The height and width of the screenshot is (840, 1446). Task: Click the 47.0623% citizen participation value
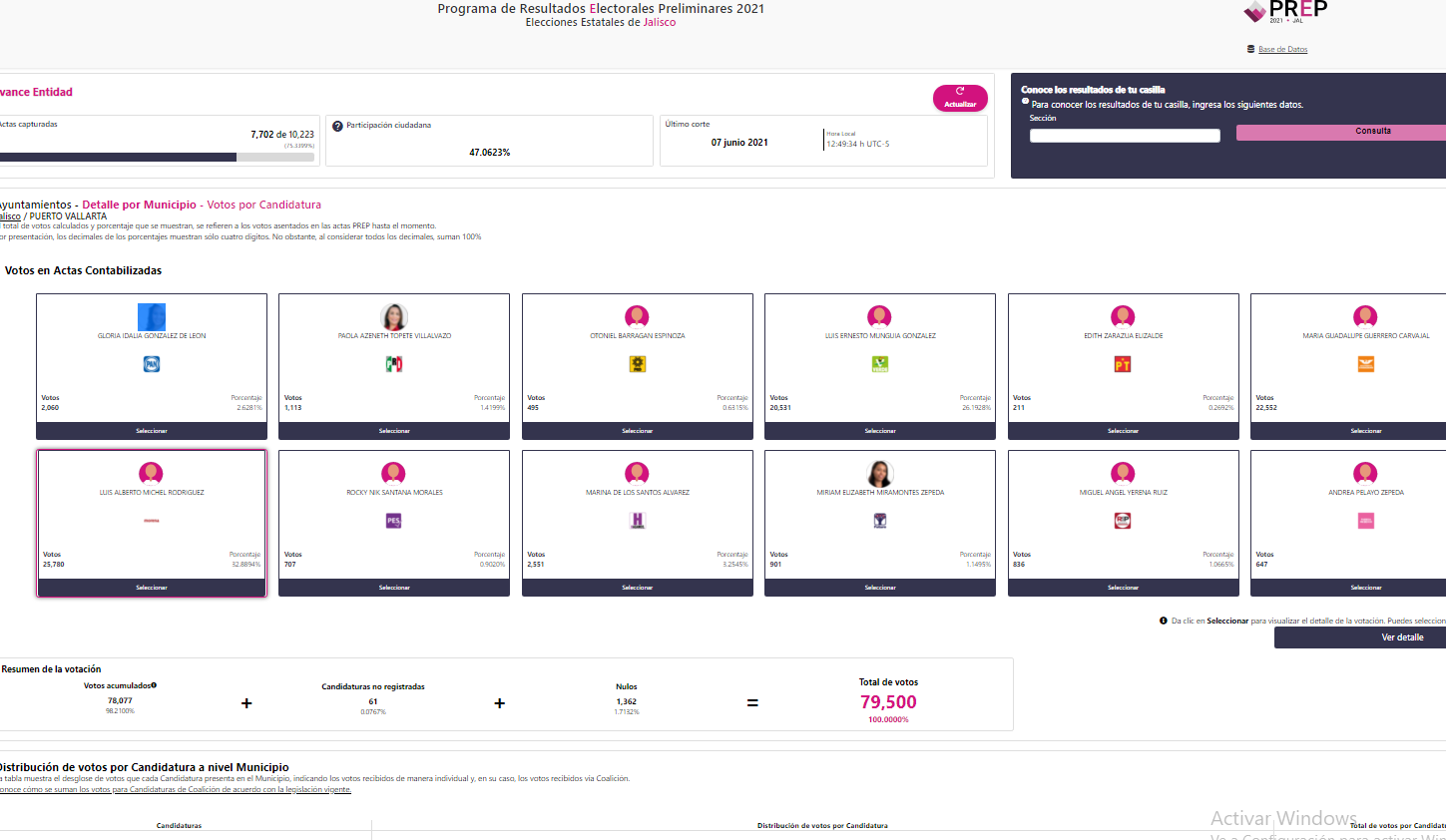tap(490, 153)
